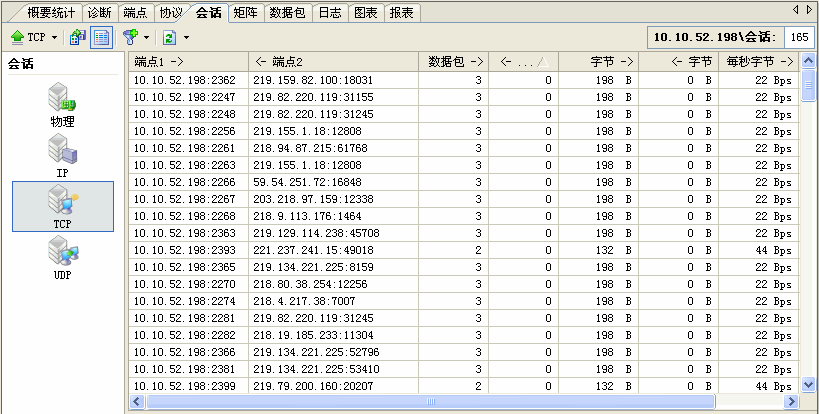Click endpoint 59.54.251.72:16848

(308, 182)
